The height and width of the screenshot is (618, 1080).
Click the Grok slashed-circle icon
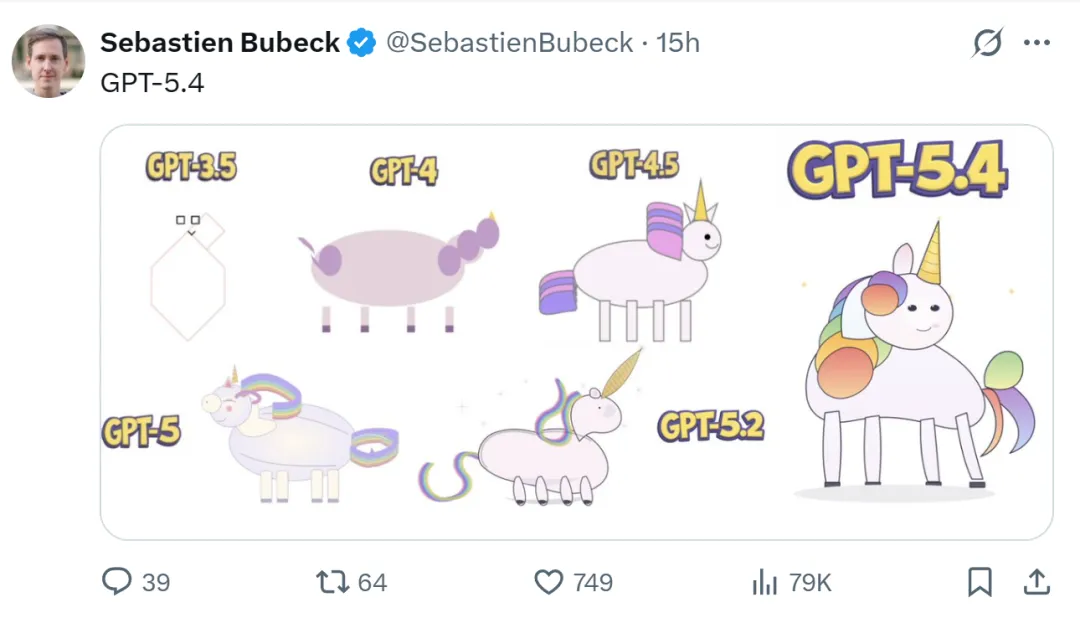(987, 43)
